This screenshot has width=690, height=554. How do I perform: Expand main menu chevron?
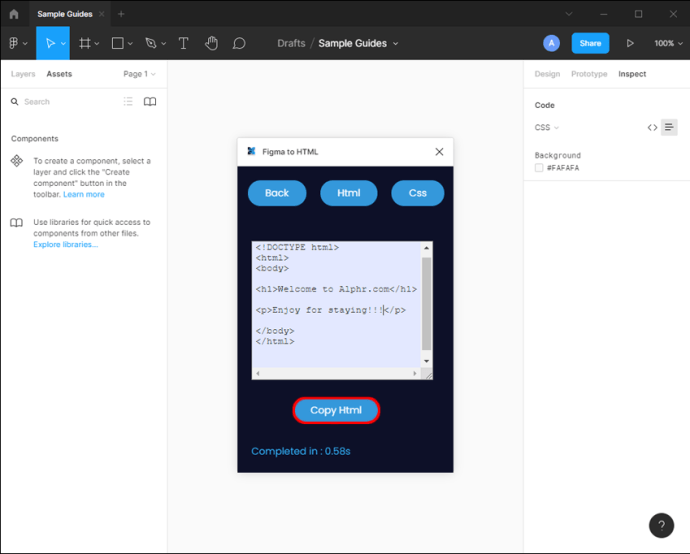(25, 44)
